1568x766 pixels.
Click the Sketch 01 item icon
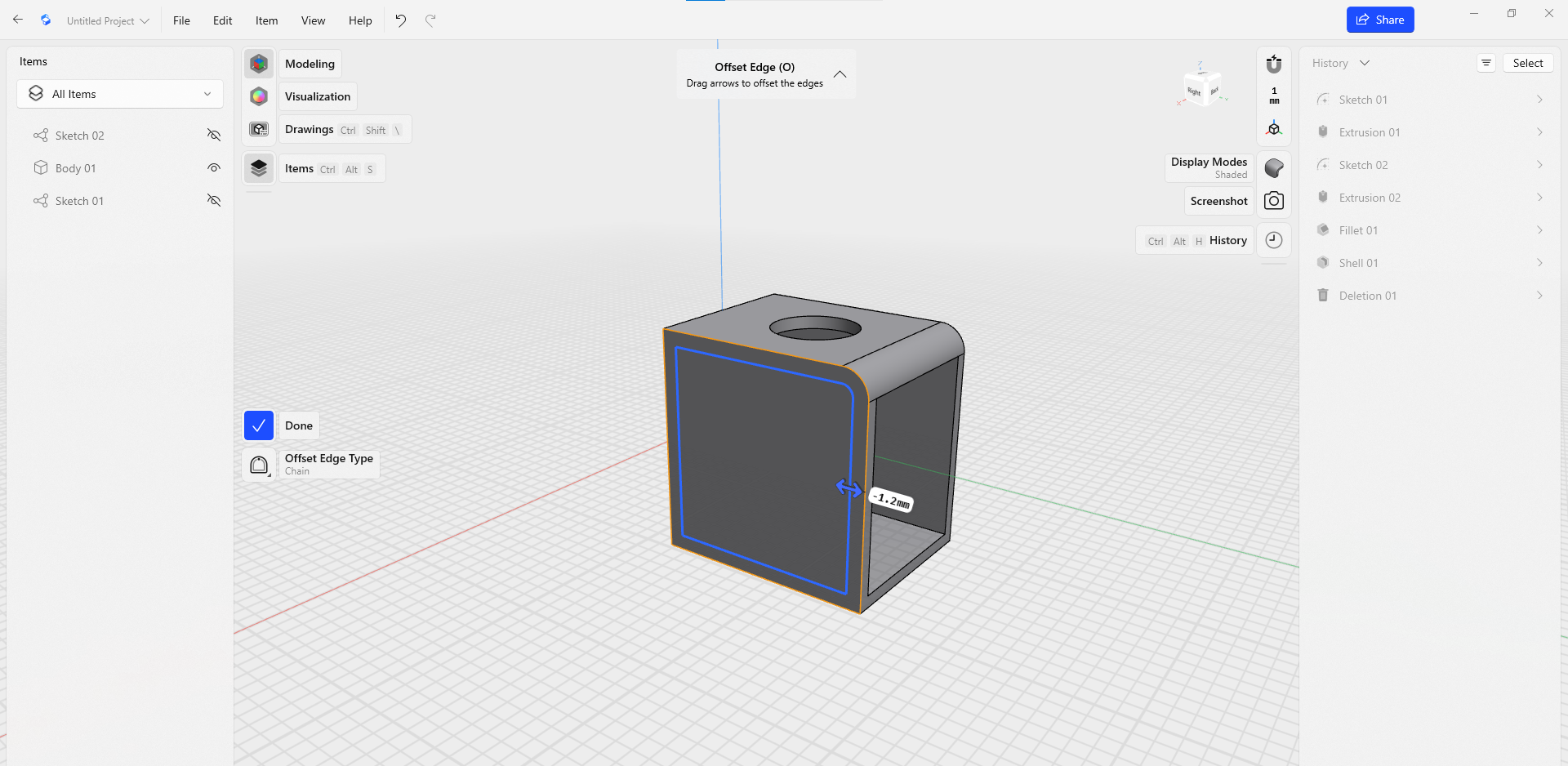click(41, 201)
